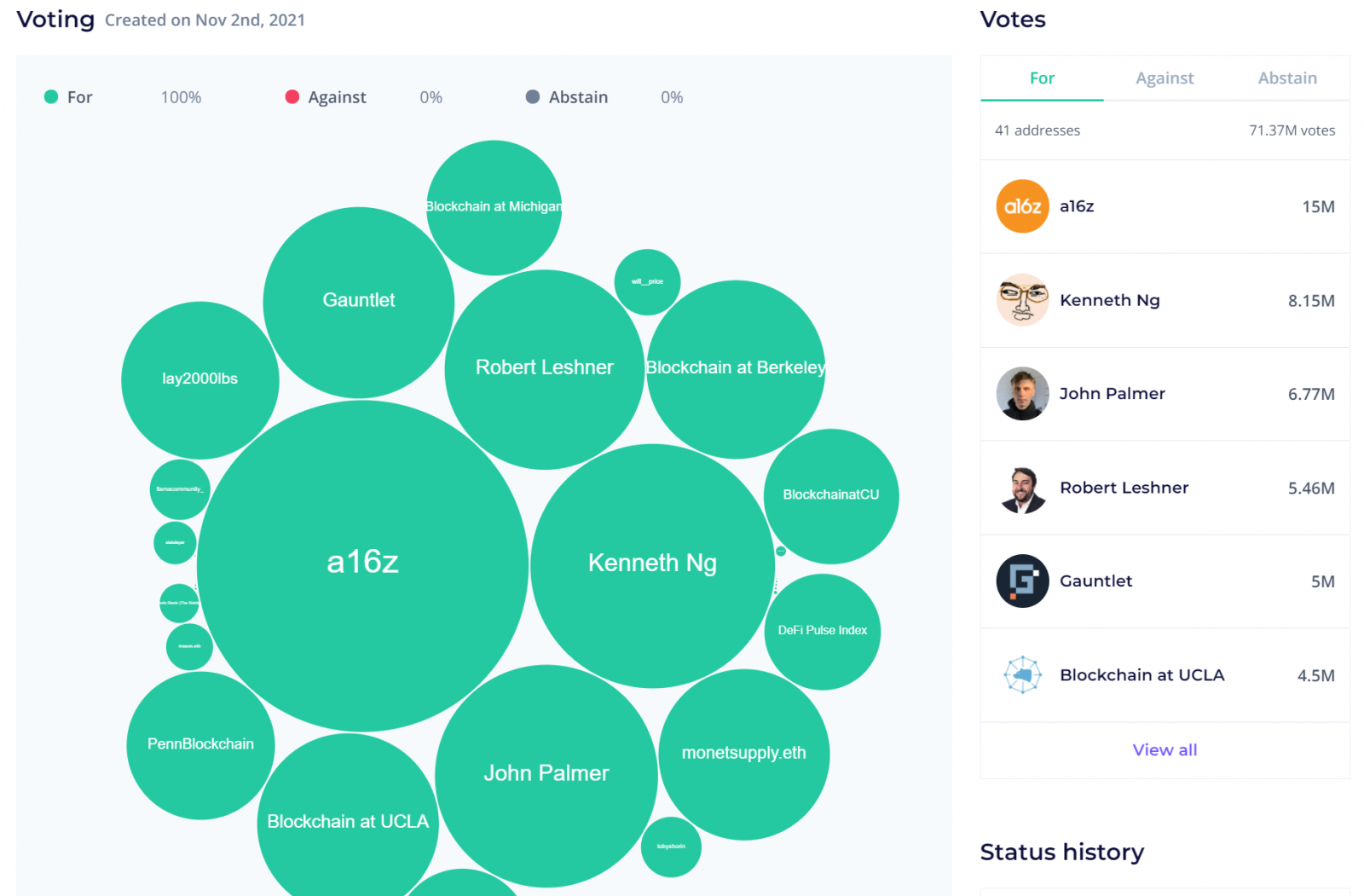Click the a16z orange avatar icon
Screen dimensions: 1364x896
tap(1022, 206)
